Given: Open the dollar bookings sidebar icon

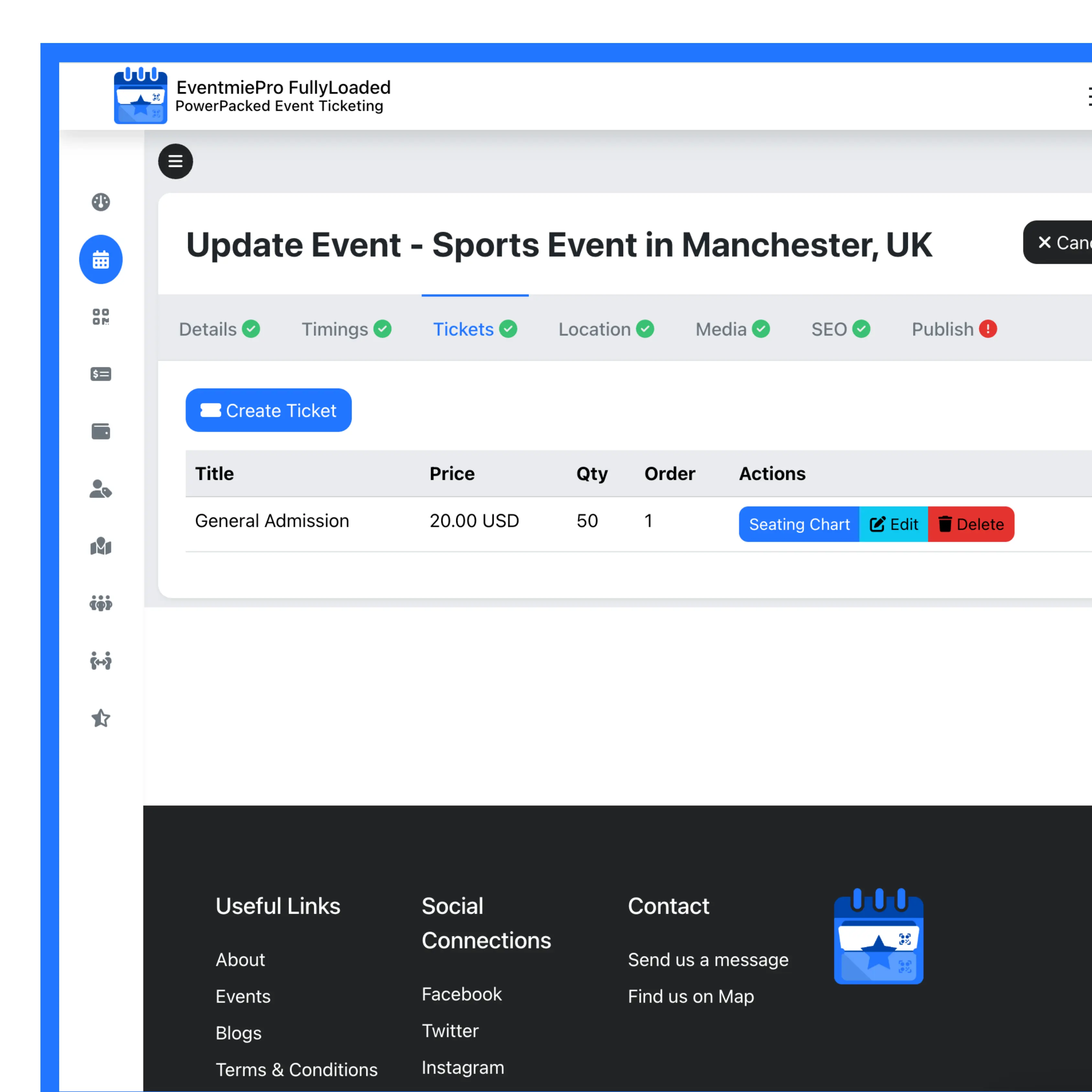Looking at the screenshot, I should point(101,374).
